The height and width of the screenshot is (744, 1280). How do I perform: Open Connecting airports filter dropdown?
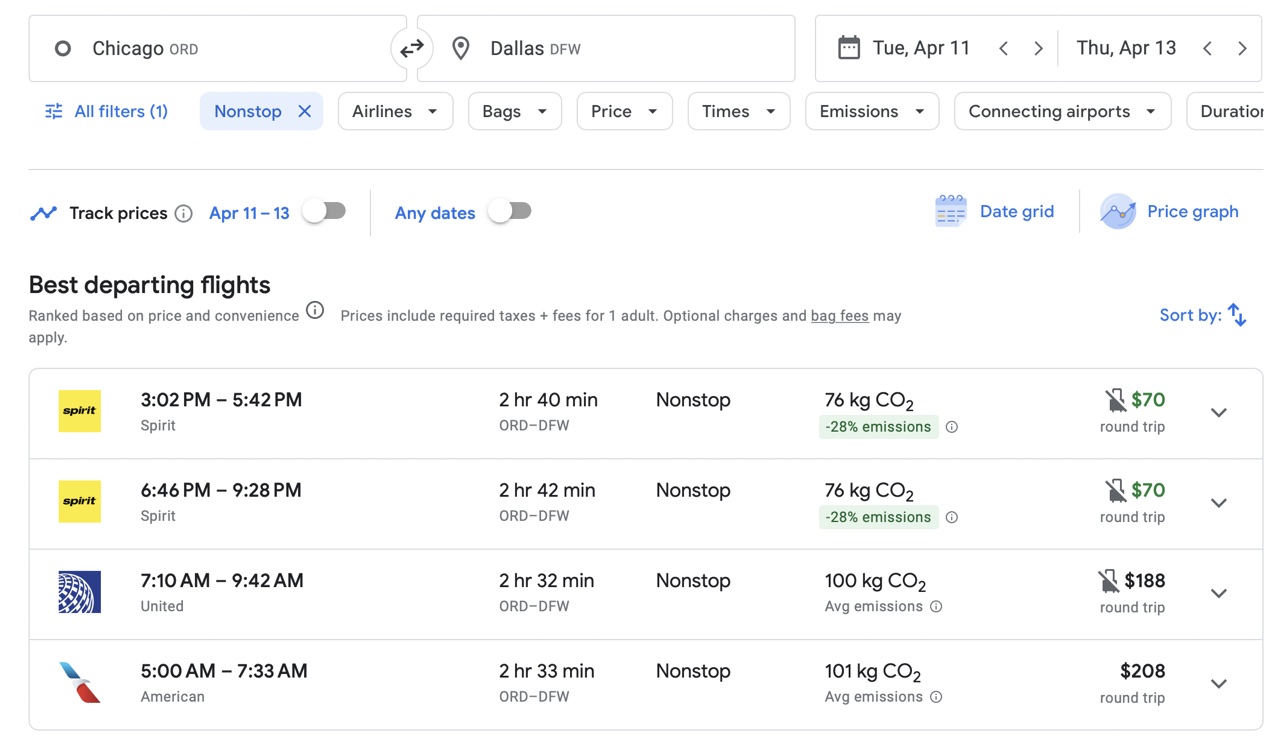point(1062,111)
